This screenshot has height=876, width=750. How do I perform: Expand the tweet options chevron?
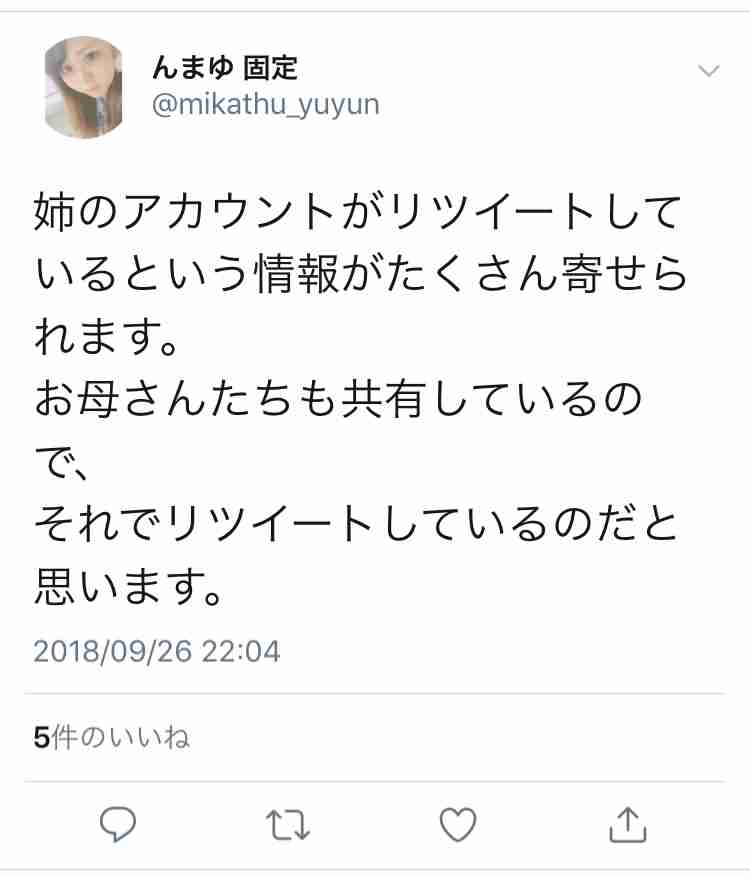709,70
